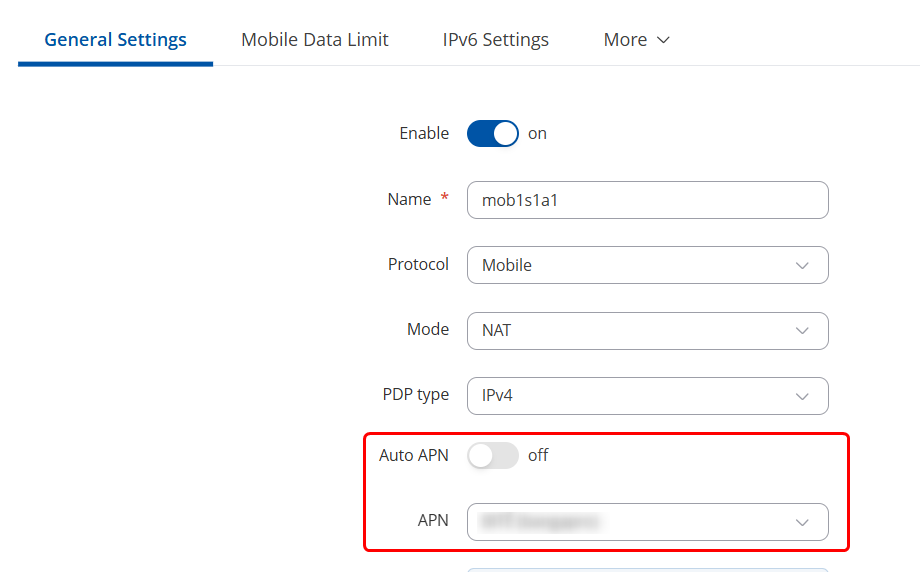The height and width of the screenshot is (572, 920).
Task: Click the PDP type label text
Action: pyautogui.click(x=416, y=395)
